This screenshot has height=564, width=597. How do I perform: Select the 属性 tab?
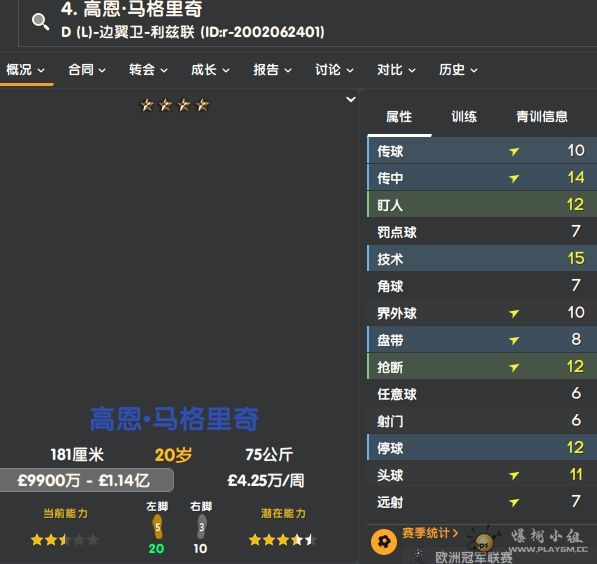point(399,117)
